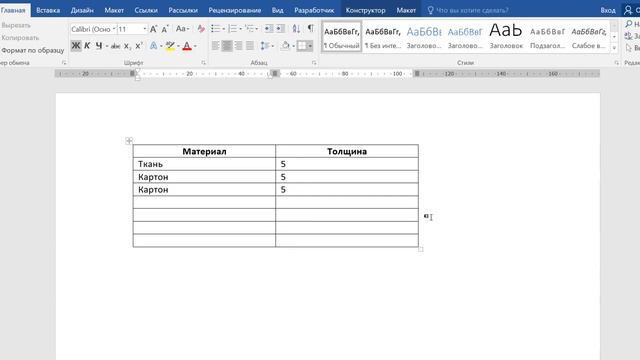The height and width of the screenshot is (360, 640).
Task: Click Формат по образцу button
Action: [32, 50]
